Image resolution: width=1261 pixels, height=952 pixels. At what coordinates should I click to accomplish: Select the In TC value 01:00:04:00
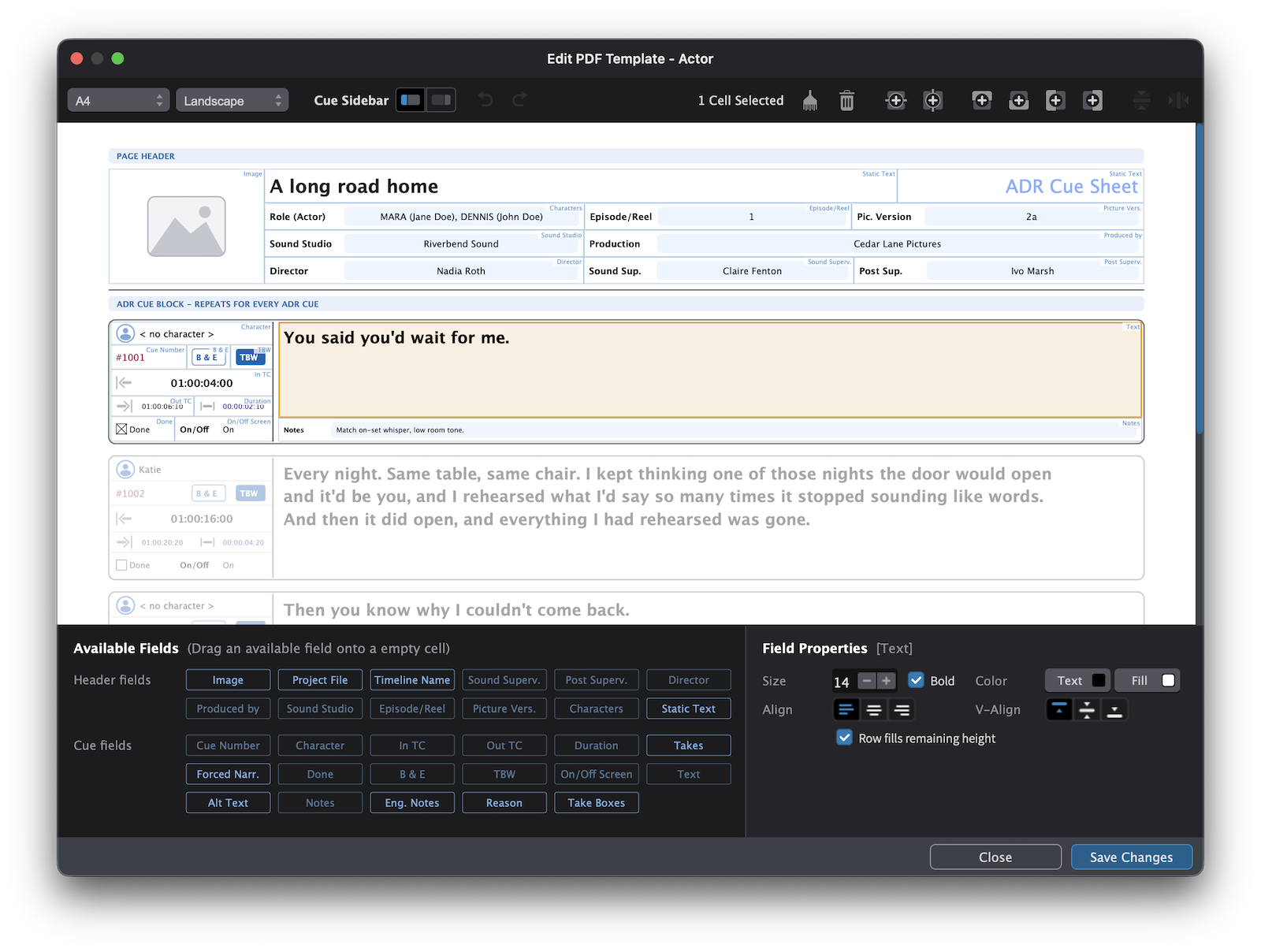(x=202, y=383)
